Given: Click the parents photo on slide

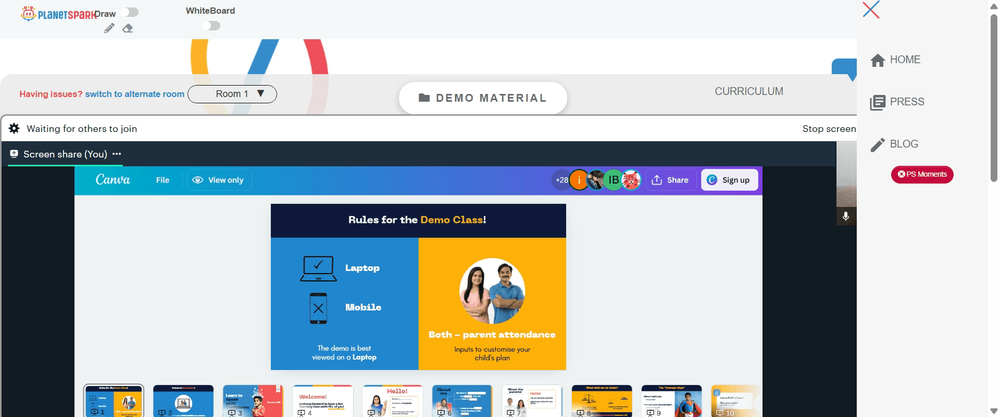Looking at the screenshot, I should coord(492,291).
